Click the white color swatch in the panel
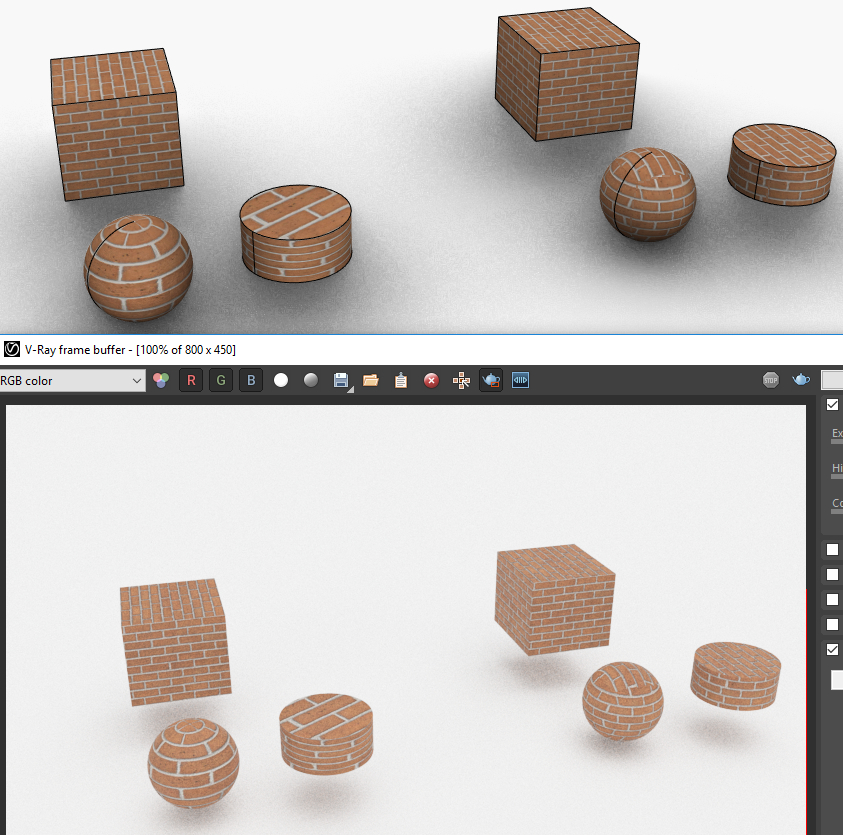Viewport: 843px width, 835px height. [834, 680]
